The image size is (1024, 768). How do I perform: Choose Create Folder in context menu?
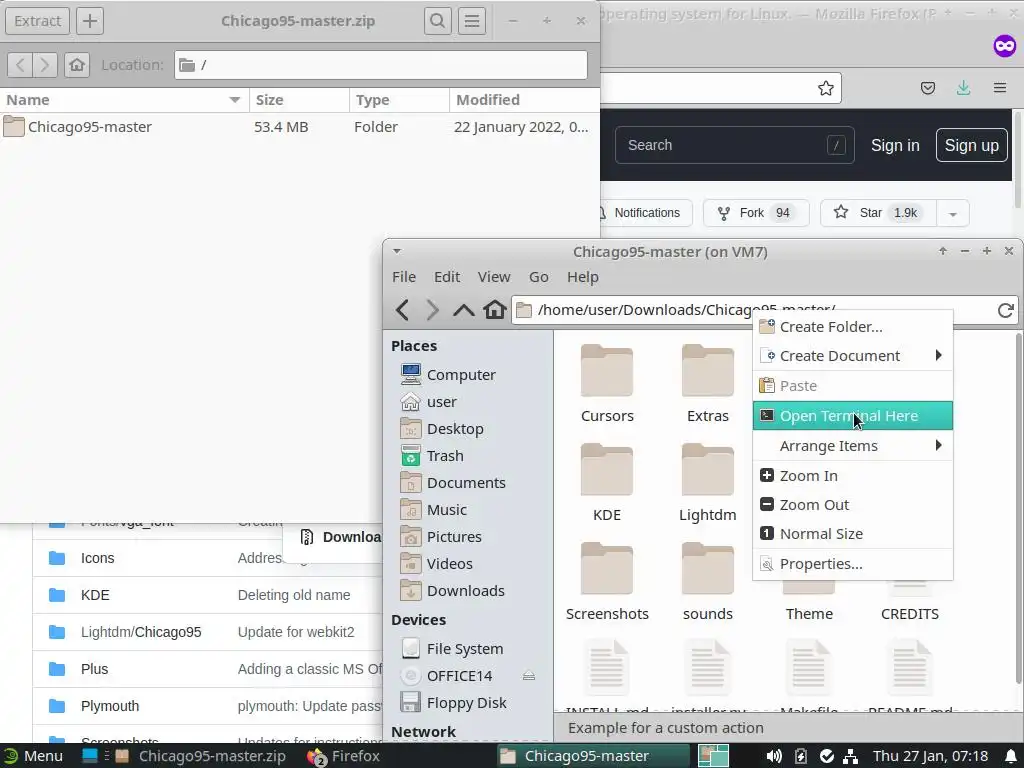(853, 327)
